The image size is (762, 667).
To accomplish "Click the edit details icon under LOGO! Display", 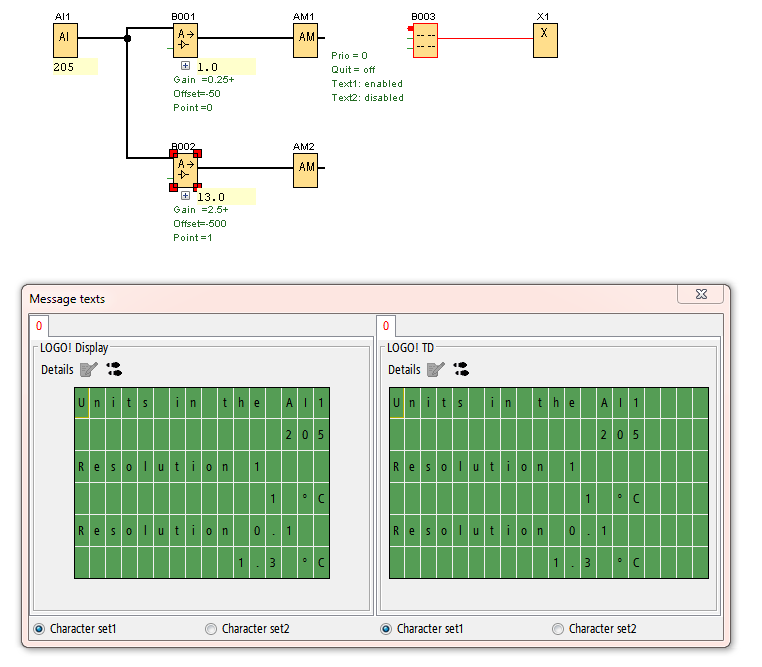I will 90,370.
